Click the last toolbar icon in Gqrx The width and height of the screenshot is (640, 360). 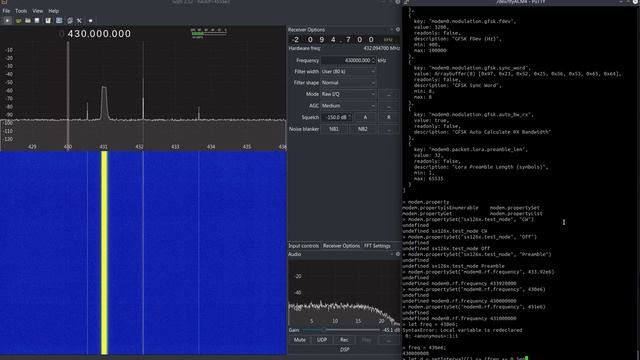point(90,20)
